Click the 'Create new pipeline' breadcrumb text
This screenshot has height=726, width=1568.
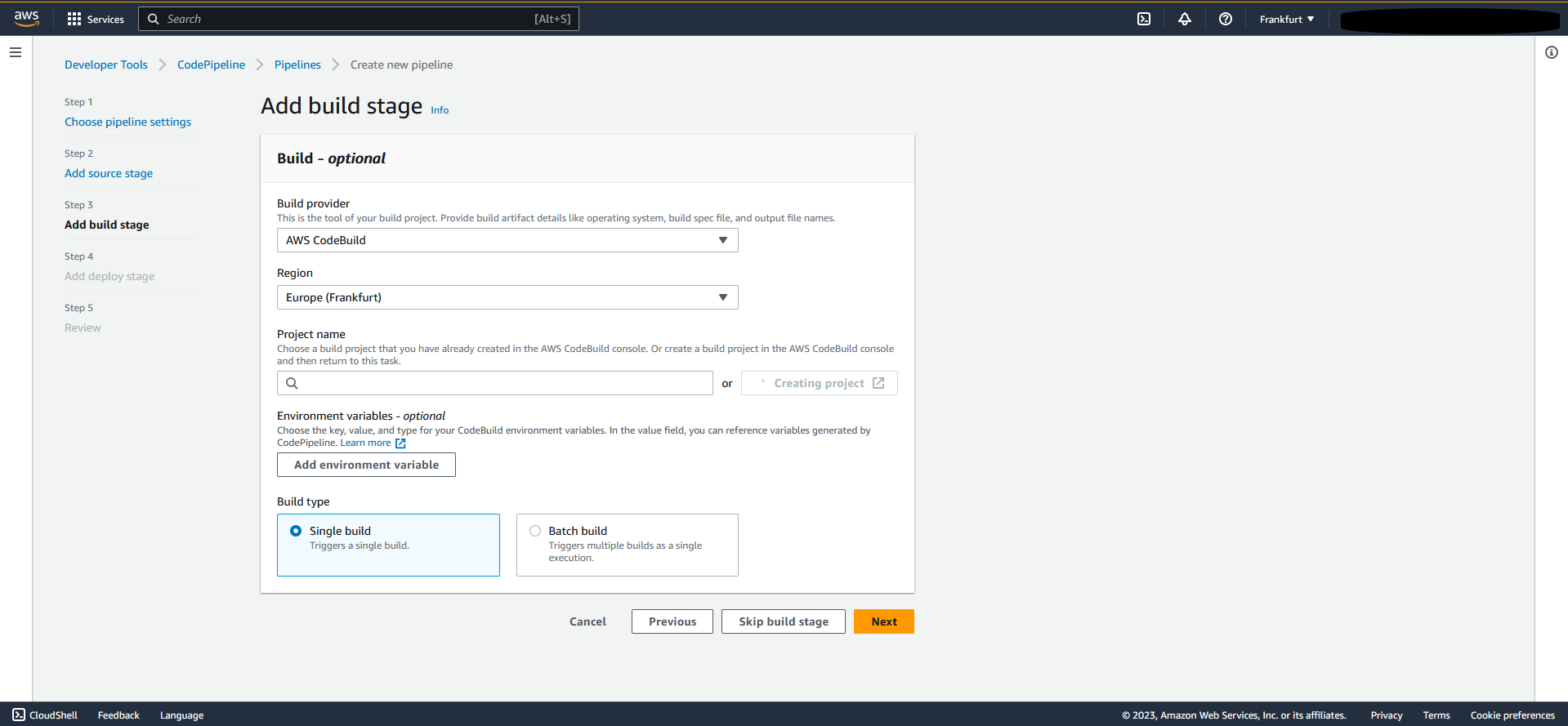click(x=401, y=65)
